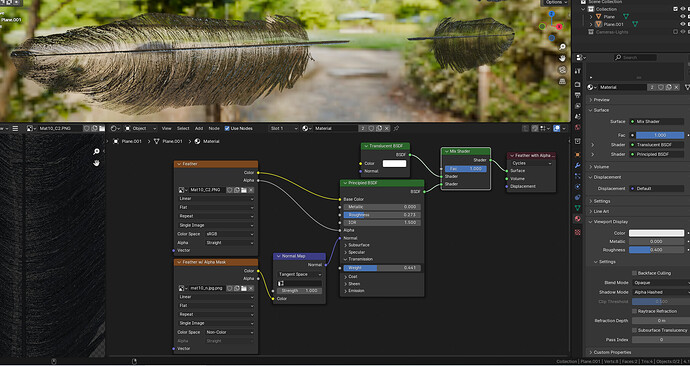Enable Raytrace Refraction checkbox
Viewport: 690px width, 366px height.
coord(634,311)
